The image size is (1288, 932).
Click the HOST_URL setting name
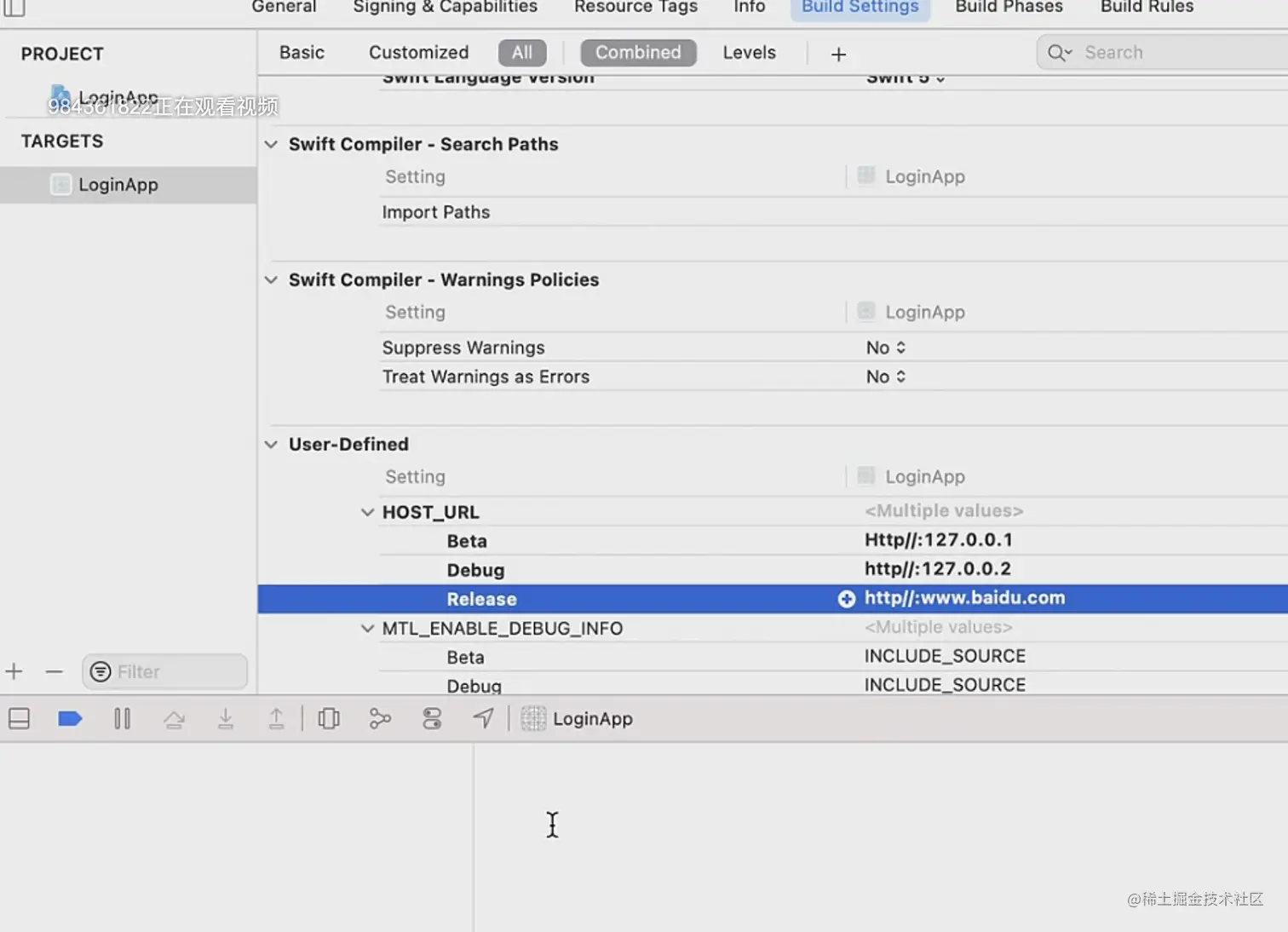pos(430,512)
